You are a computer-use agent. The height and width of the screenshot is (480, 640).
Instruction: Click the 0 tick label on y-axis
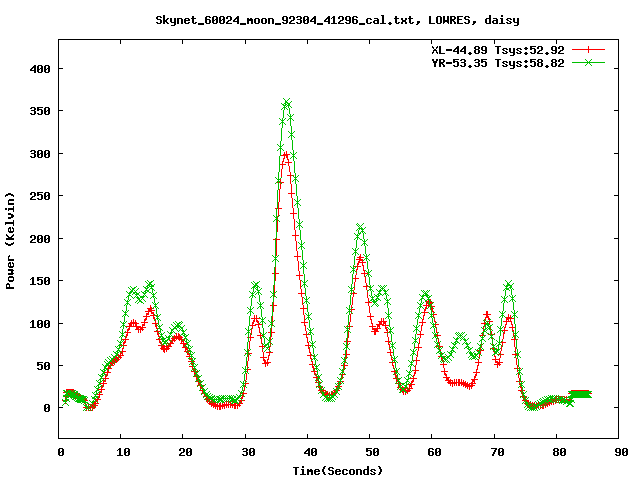pyautogui.click(x=47, y=408)
